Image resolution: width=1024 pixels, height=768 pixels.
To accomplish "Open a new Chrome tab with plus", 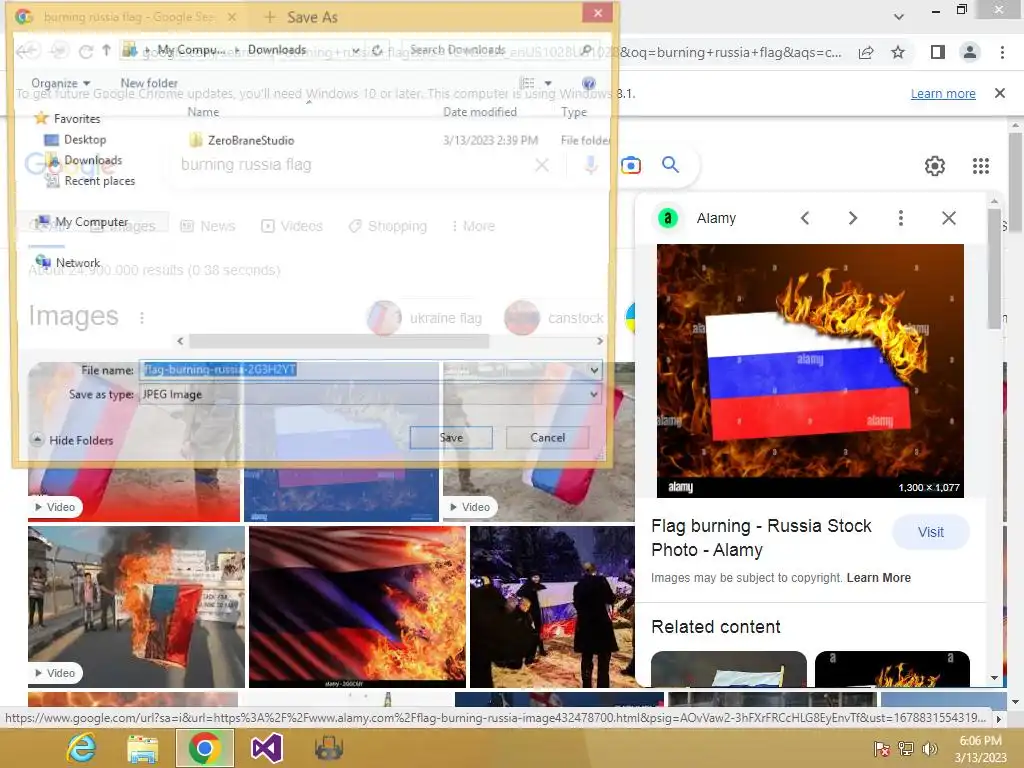I will click(270, 17).
